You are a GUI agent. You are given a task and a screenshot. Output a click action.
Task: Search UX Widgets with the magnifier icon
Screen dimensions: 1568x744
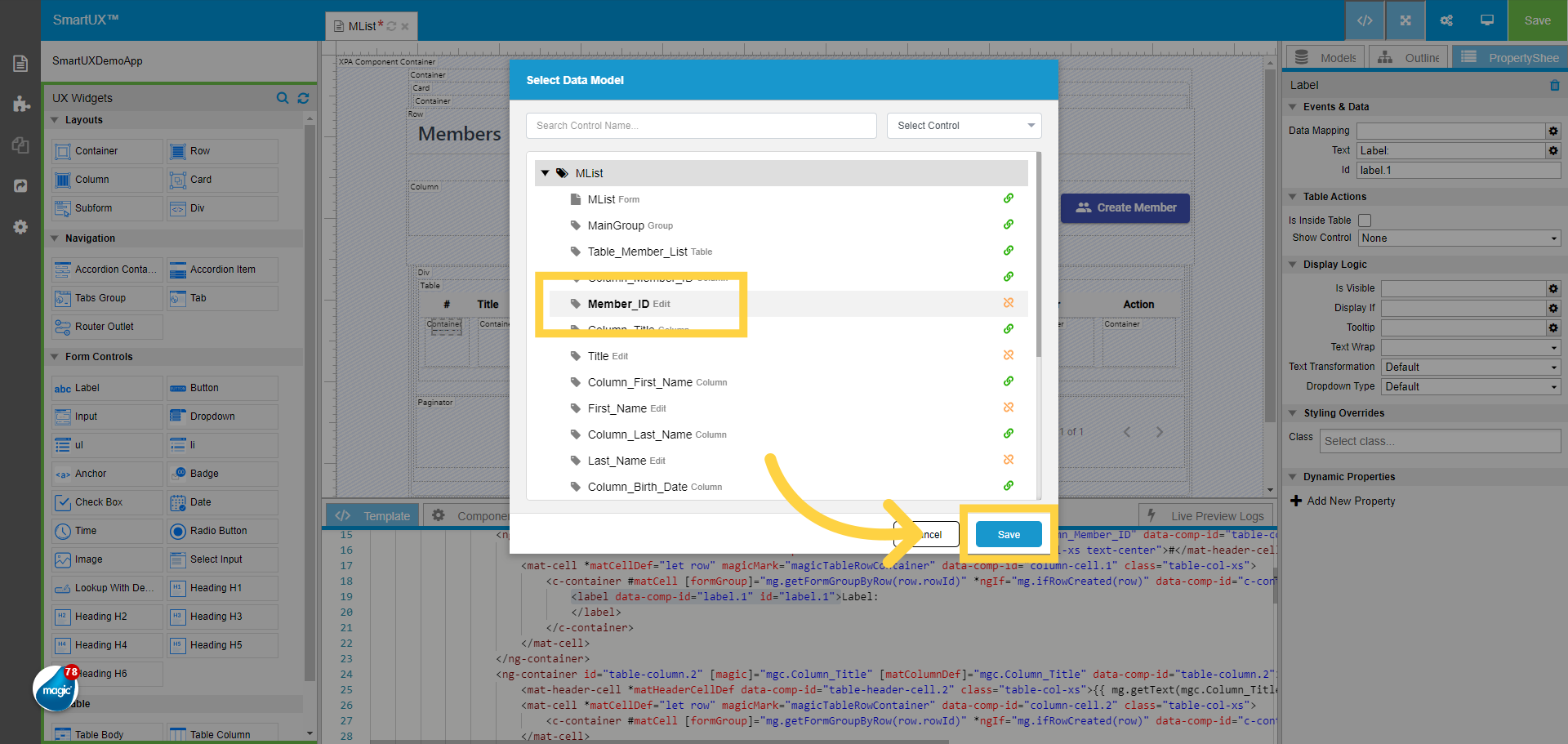point(283,98)
